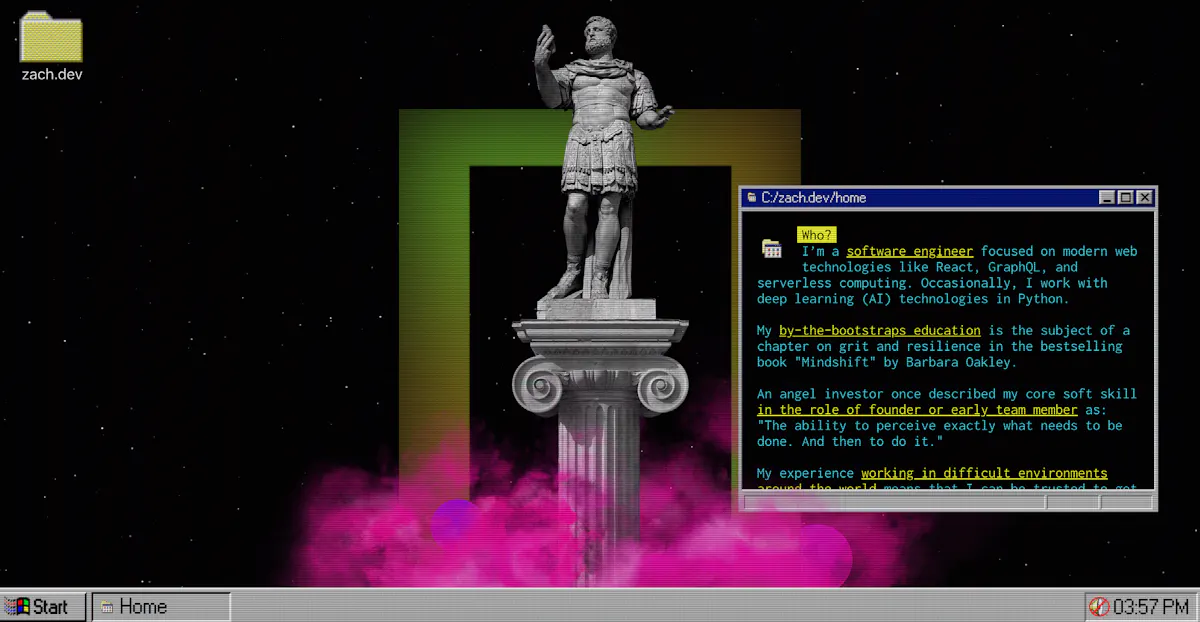This screenshot has width=1200, height=622.
Task: Close the C:/zach.dev/home window
Action: [x=1144, y=198]
